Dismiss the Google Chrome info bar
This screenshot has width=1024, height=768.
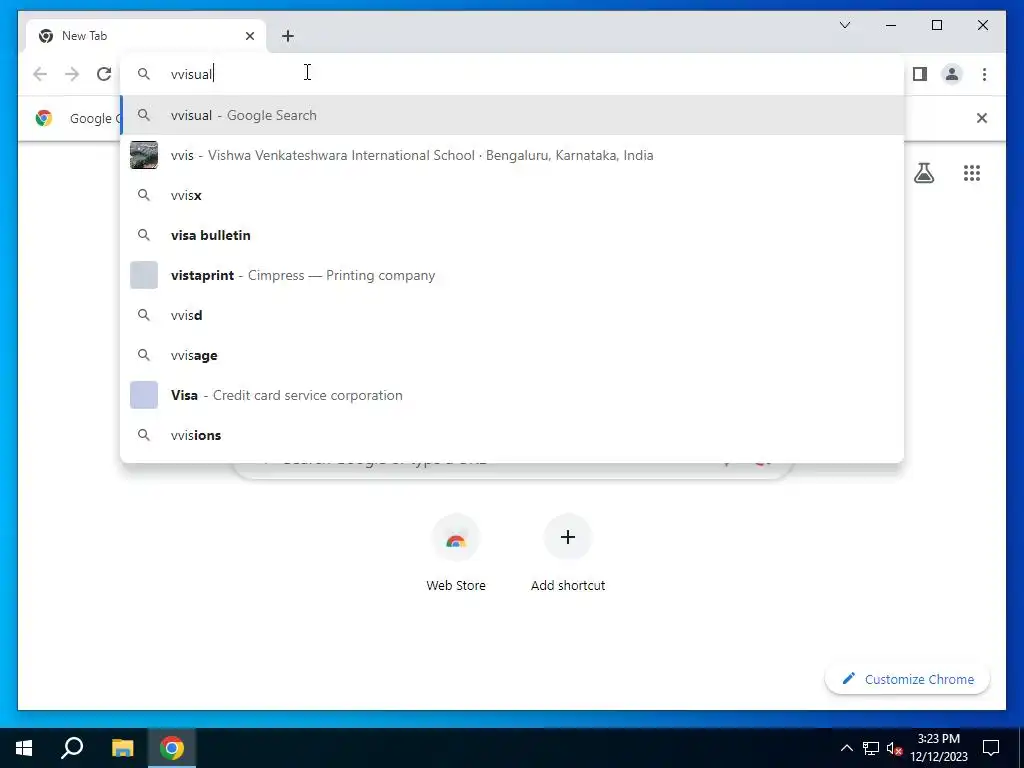coord(982,118)
